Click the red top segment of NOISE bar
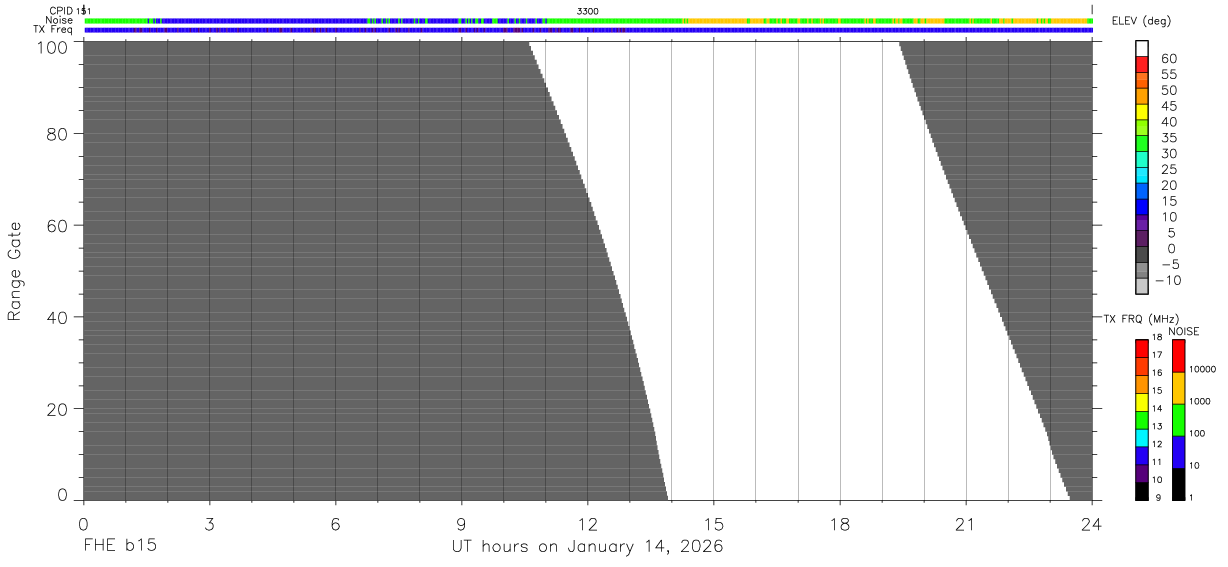Screen dimensions: 1228x567 (x=1178, y=356)
